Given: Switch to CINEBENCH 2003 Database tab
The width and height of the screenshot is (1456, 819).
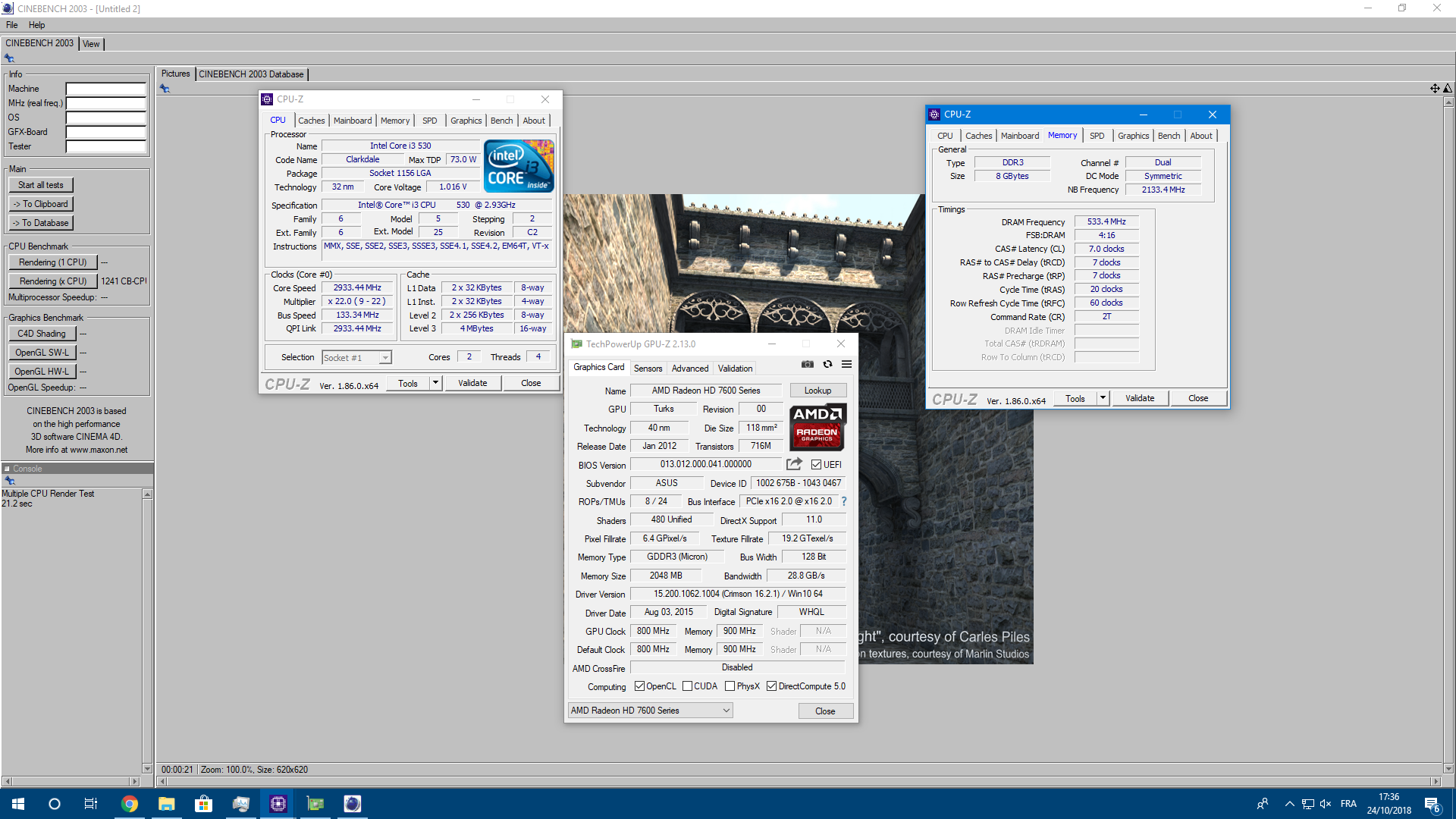Looking at the screenshot, I should [x=251, y=74].
